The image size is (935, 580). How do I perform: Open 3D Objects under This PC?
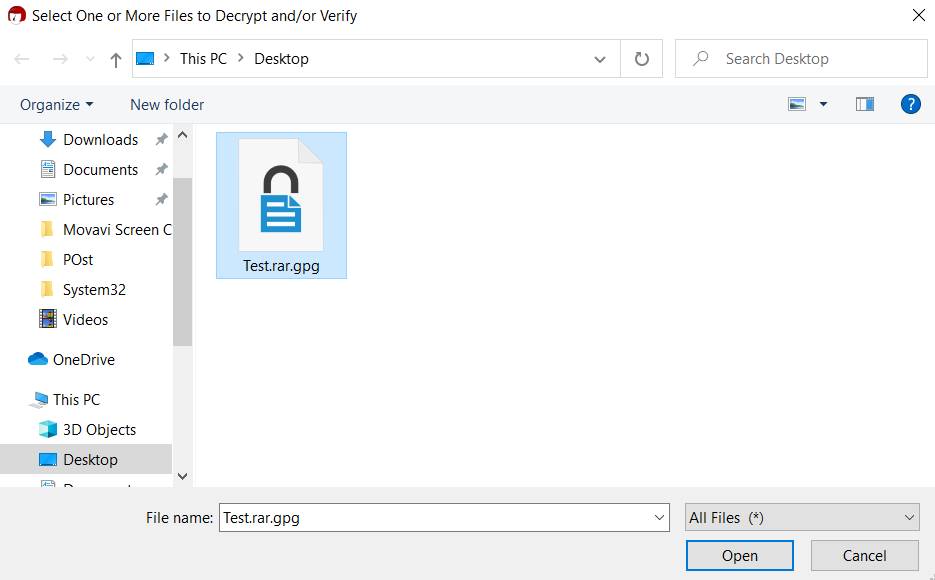(x=99, y=429)
